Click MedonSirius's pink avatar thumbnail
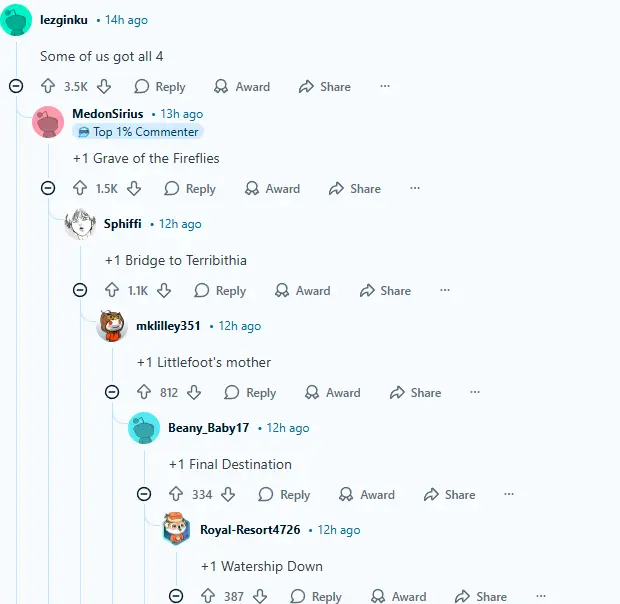Screen dimensions: 620x604 pyautogui.click(x=48, y=122)
